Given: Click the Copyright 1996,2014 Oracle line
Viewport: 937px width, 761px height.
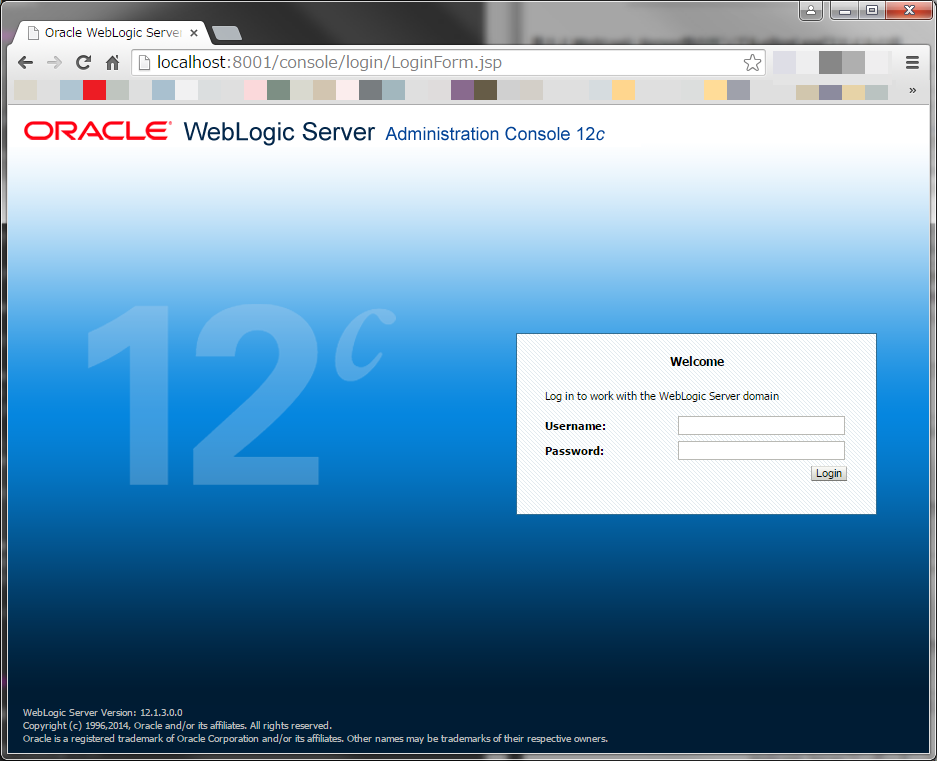Looking at the screenshot, I should tap(177, 726).
